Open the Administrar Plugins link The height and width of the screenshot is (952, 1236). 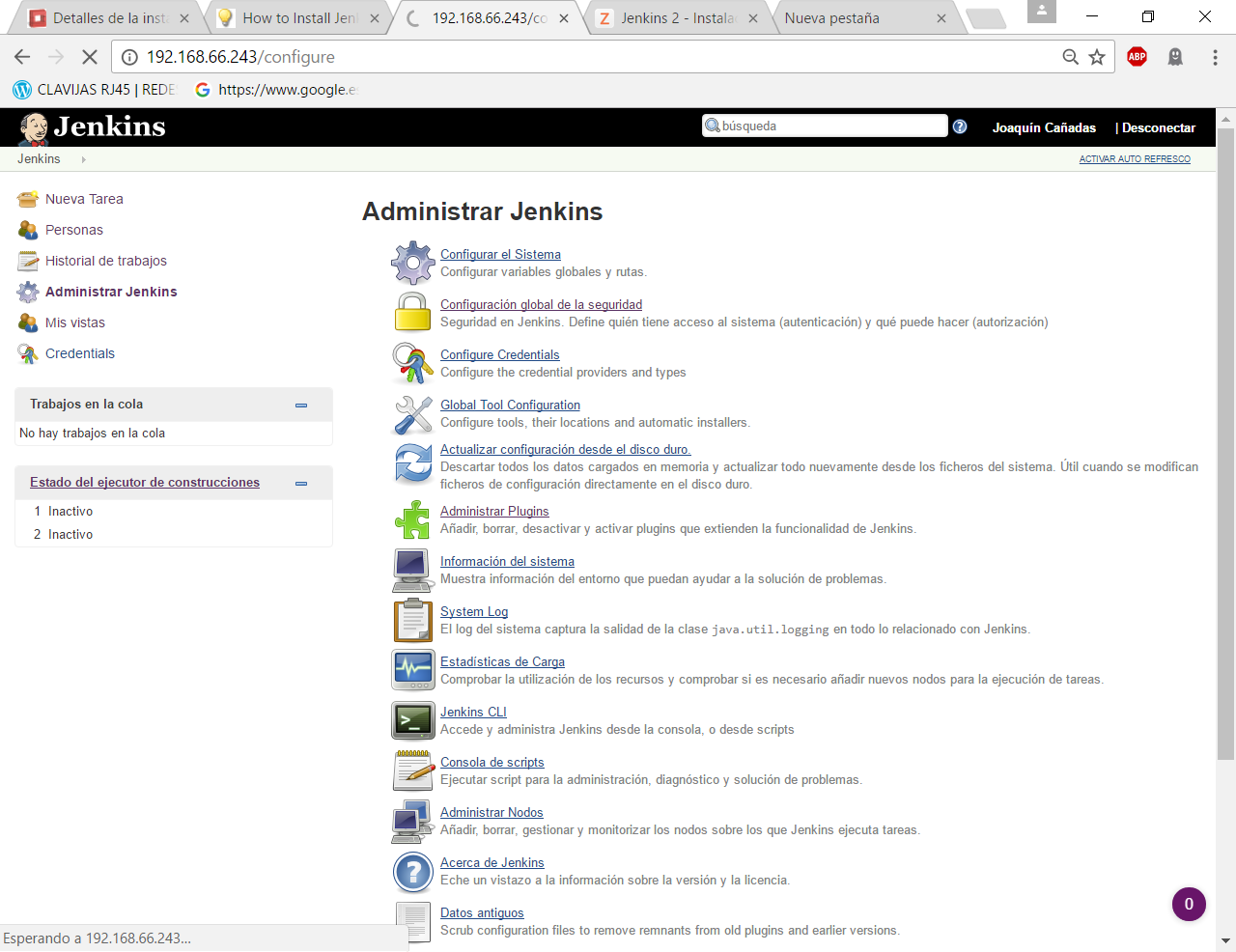pos(494,511)
